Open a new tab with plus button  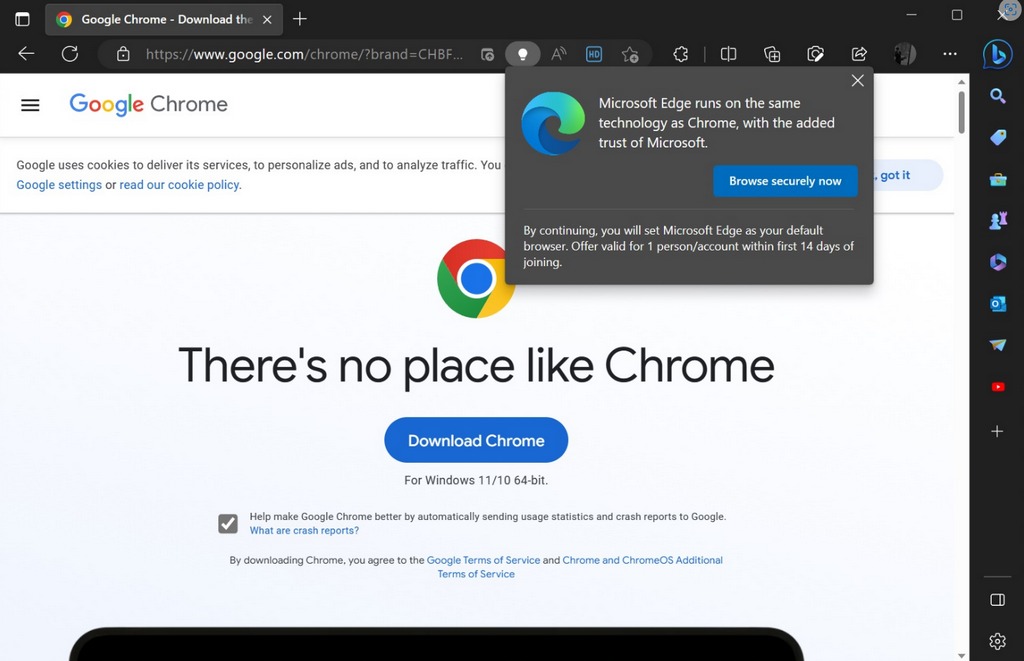(300, 19)
